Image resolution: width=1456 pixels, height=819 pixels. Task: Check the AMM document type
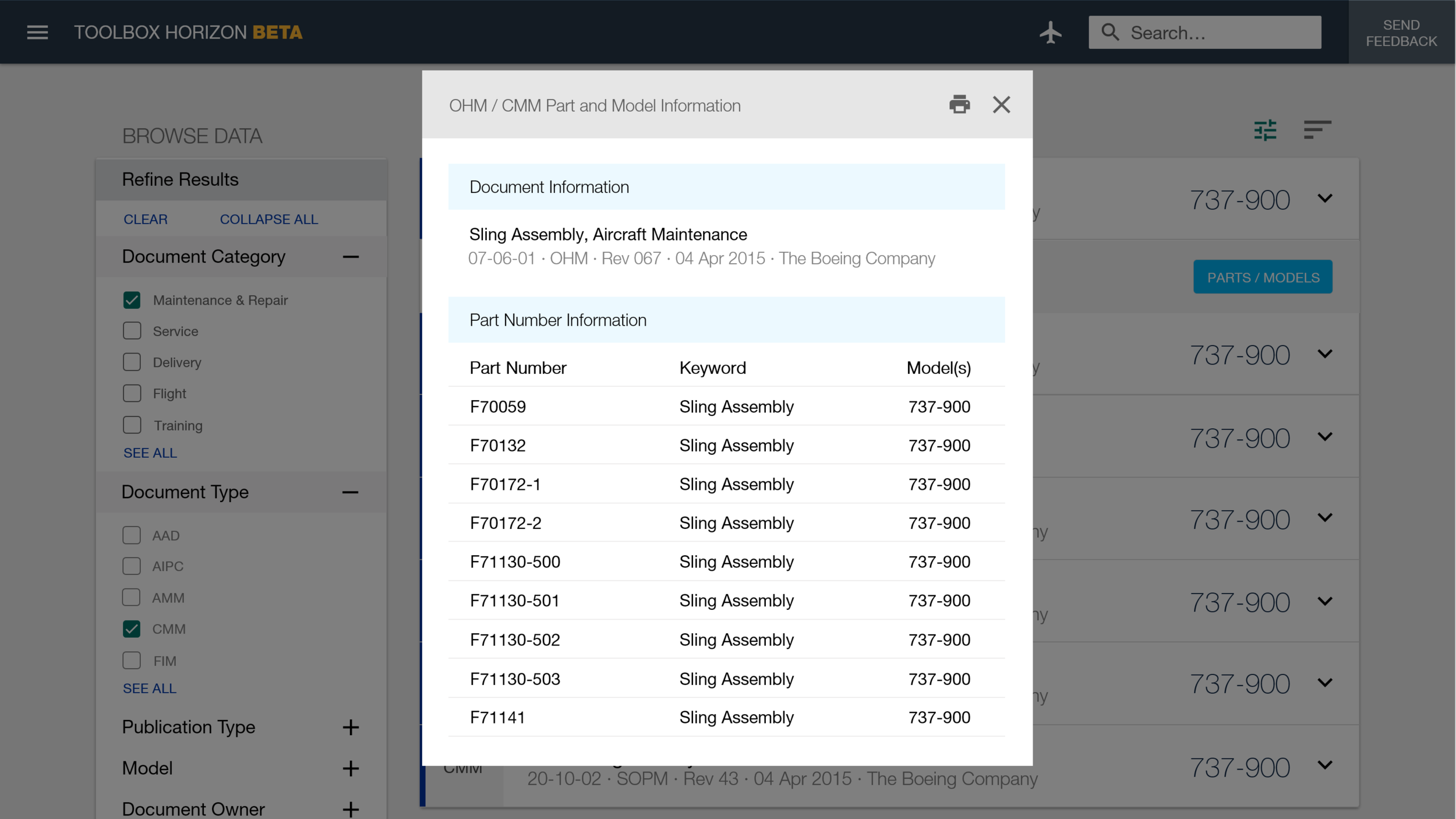(132, 597)
